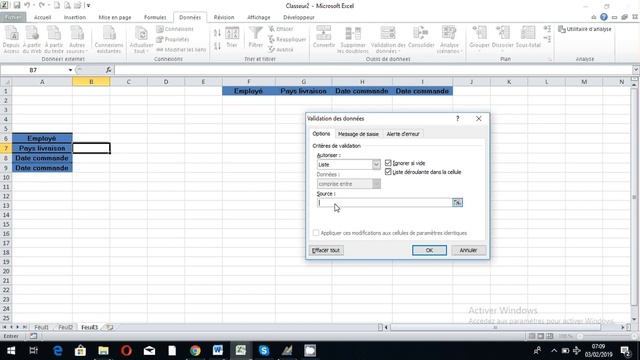Click the Save icon in quick access toolbar
This screenshot has height=360, width=640.
17,5
